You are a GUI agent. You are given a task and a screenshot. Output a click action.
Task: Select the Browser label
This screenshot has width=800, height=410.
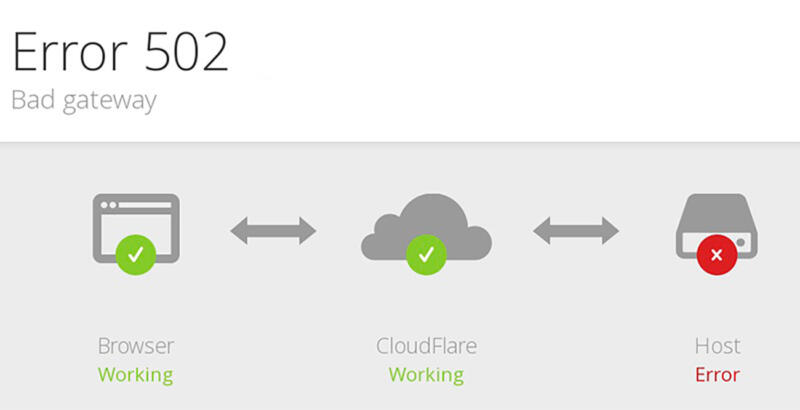[x=136, y=346]
